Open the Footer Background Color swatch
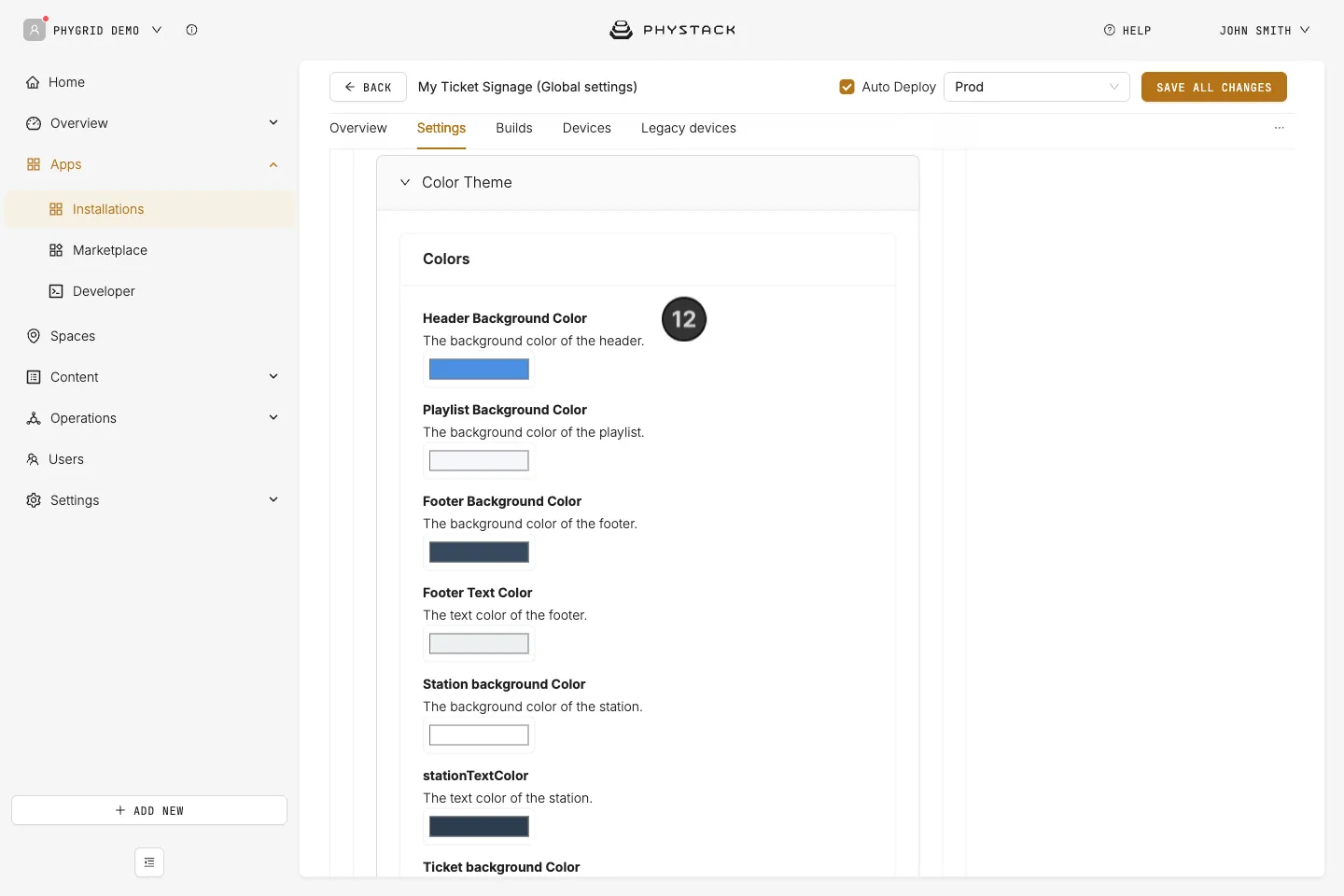1344x896 pixels. [x=479, y=553]
